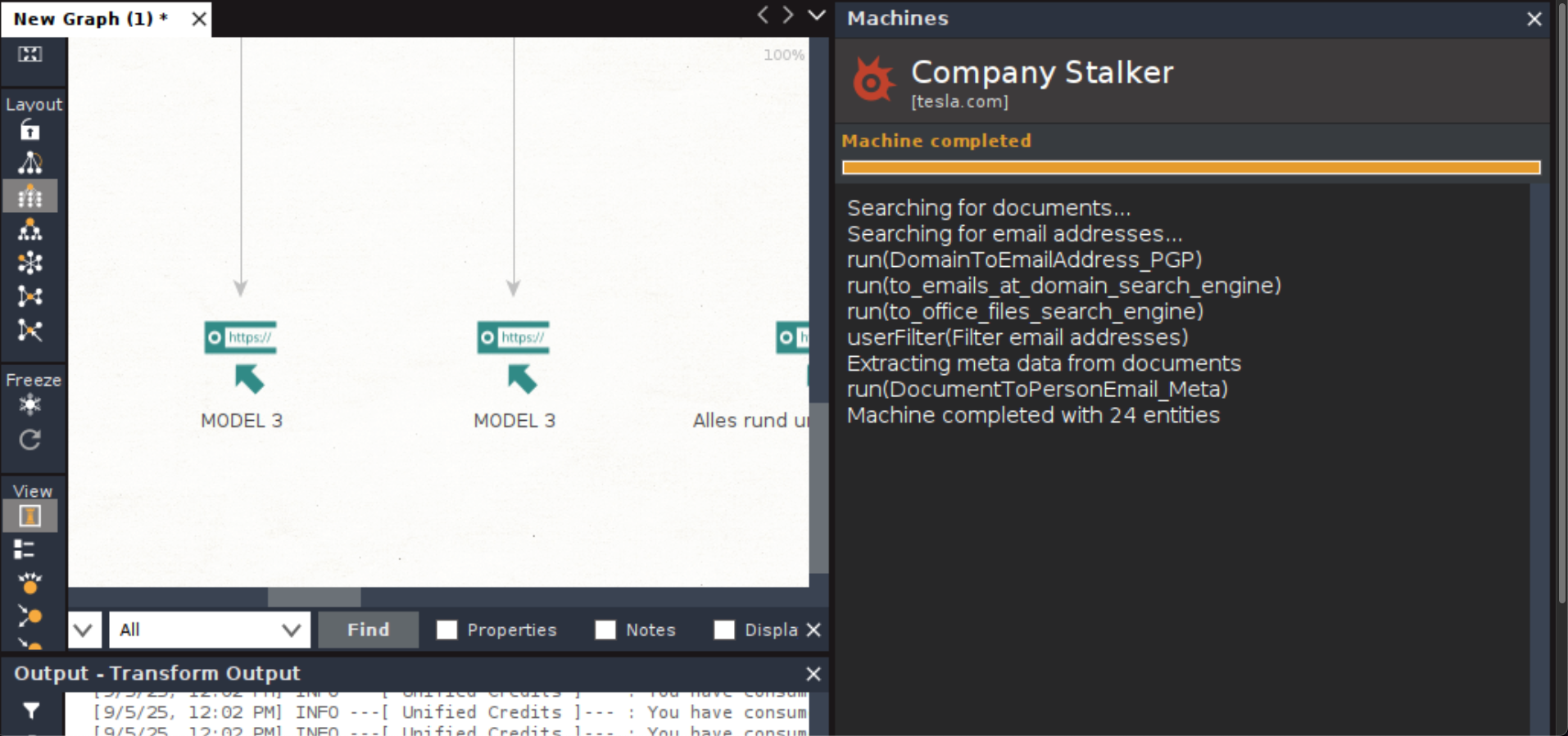This screenshot has width=1568, height=736.
Task: Close the Transform Output panel
Action: [813, 674]
